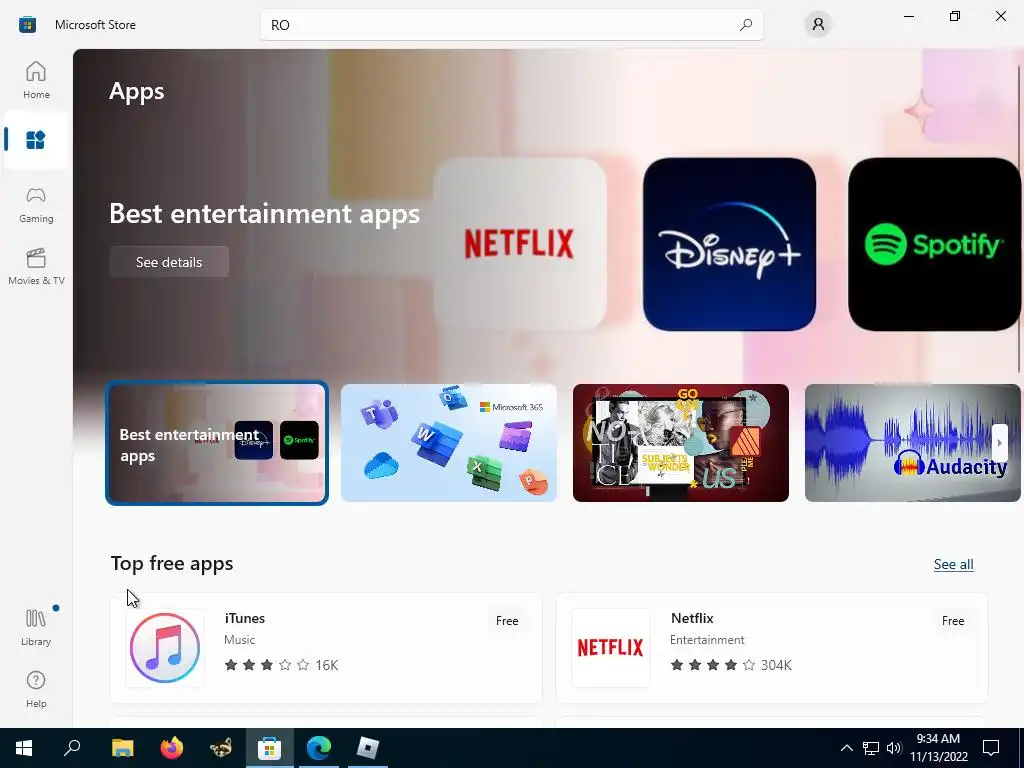Click the iTunes app title

coord(245,618)
